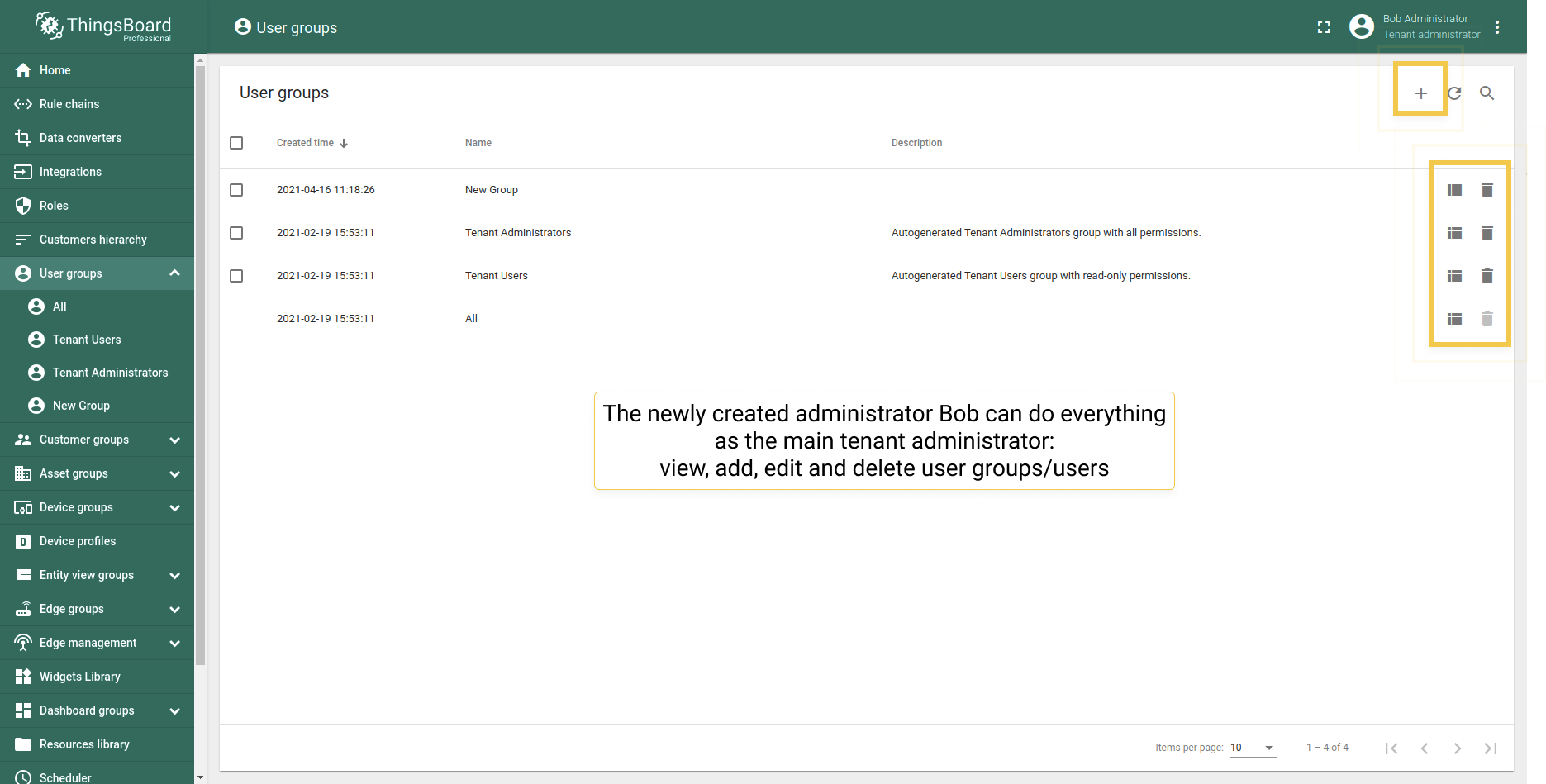Check the Tenant Administrators row checkbox
This screenshot has height=784, width=1546.
[236, 233]
